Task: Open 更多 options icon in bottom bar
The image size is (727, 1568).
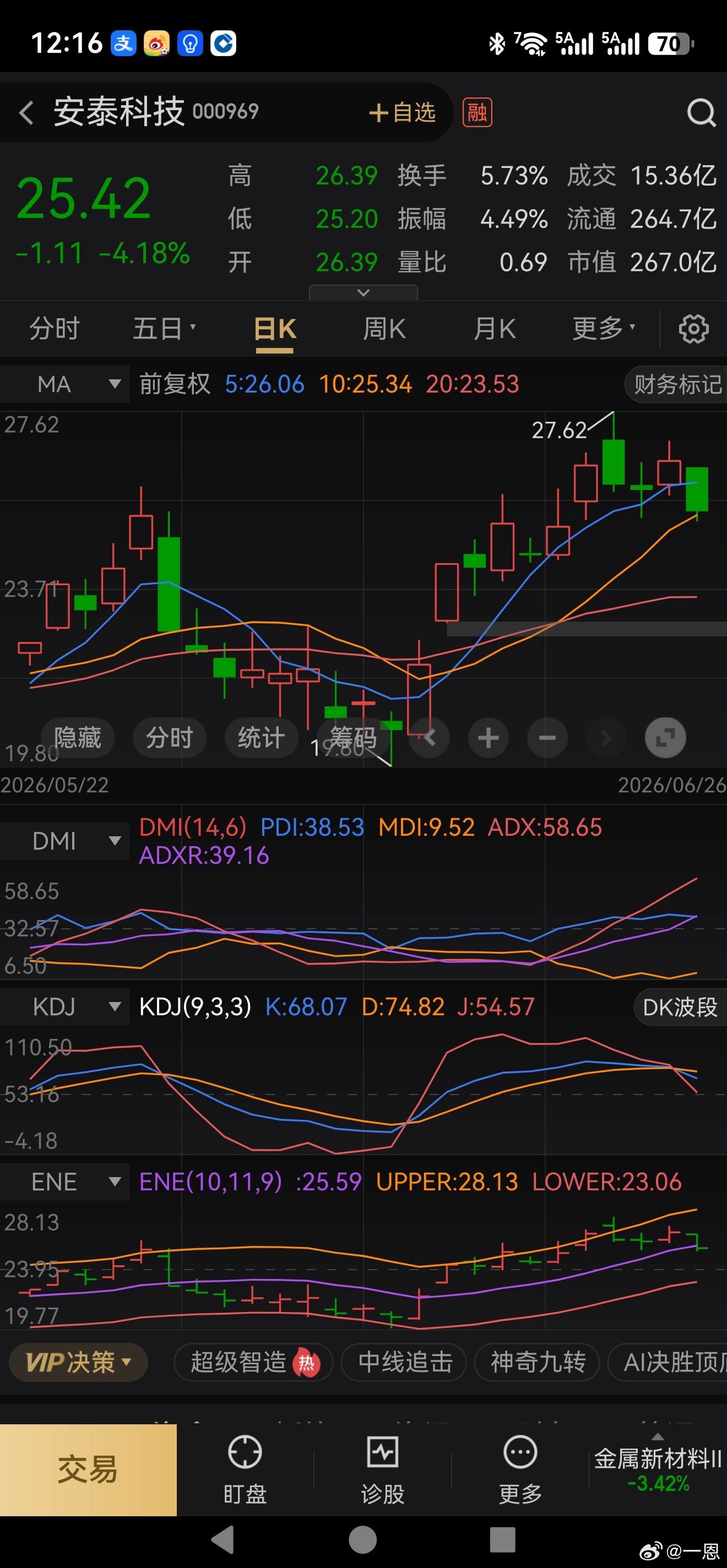Action: coord(520,1469)
